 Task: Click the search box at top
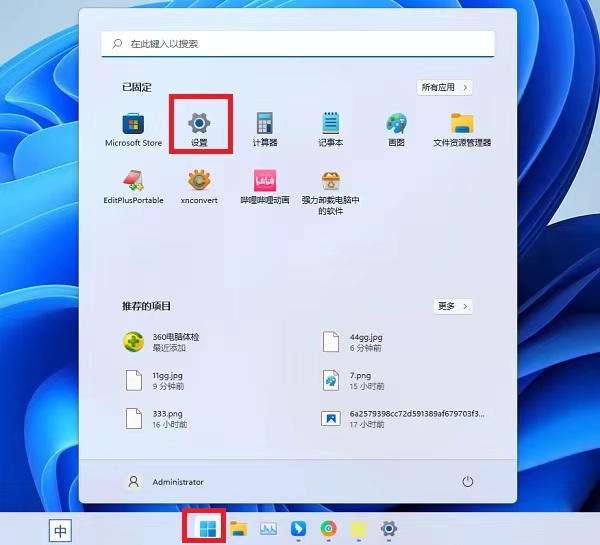[x=298, y=44]
